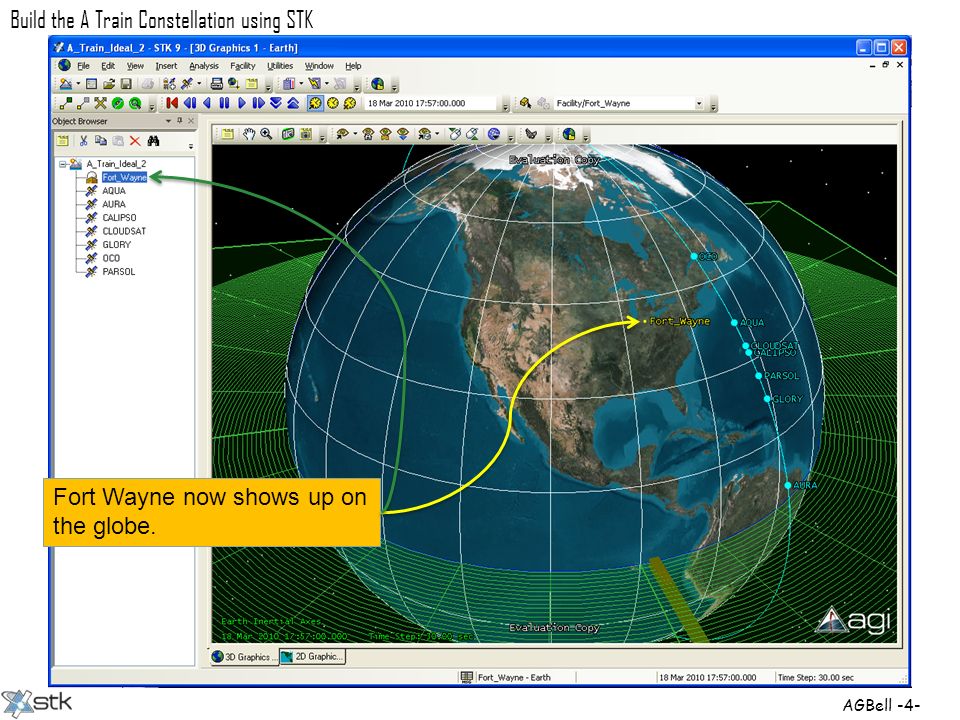Click the Report charts toolbar icon
Viewport: 960px width, 720px height.
point(289,83)
